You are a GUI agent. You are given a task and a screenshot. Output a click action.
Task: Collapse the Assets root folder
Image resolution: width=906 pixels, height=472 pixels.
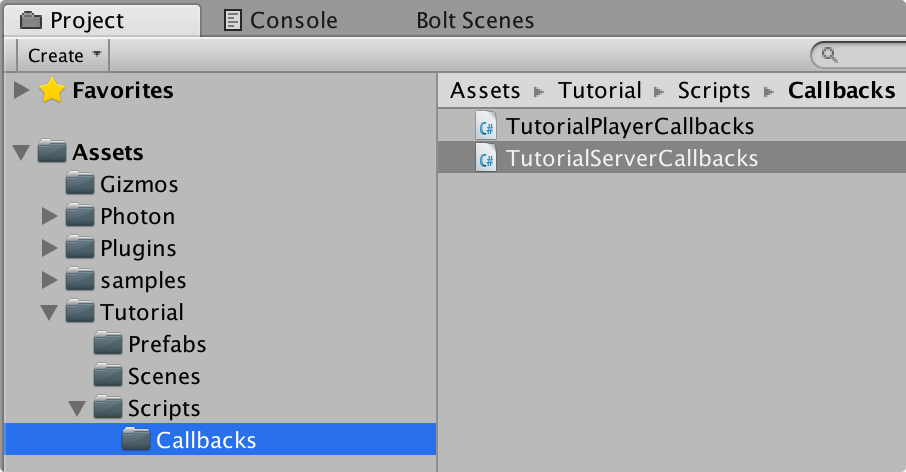coord(21,153)
